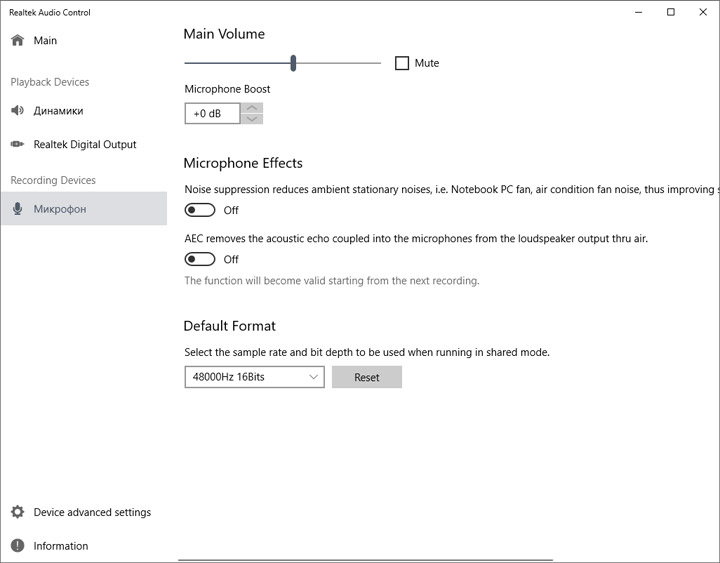Click the Reset default format button

click(x=367, y=377)
